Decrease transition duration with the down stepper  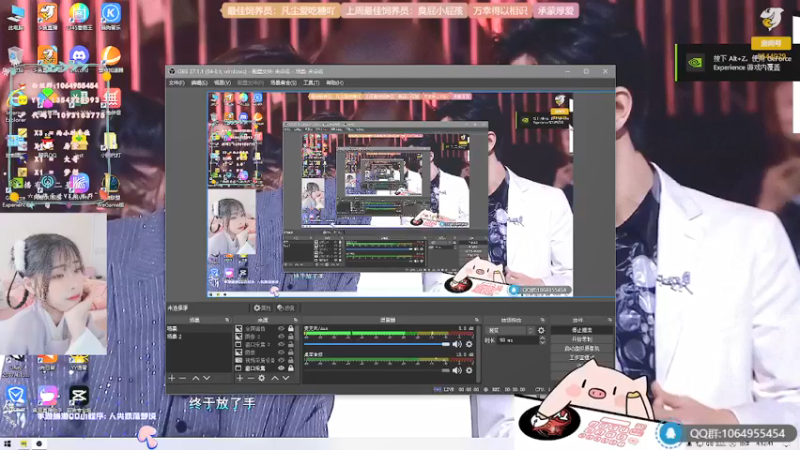tap(542, 342)
